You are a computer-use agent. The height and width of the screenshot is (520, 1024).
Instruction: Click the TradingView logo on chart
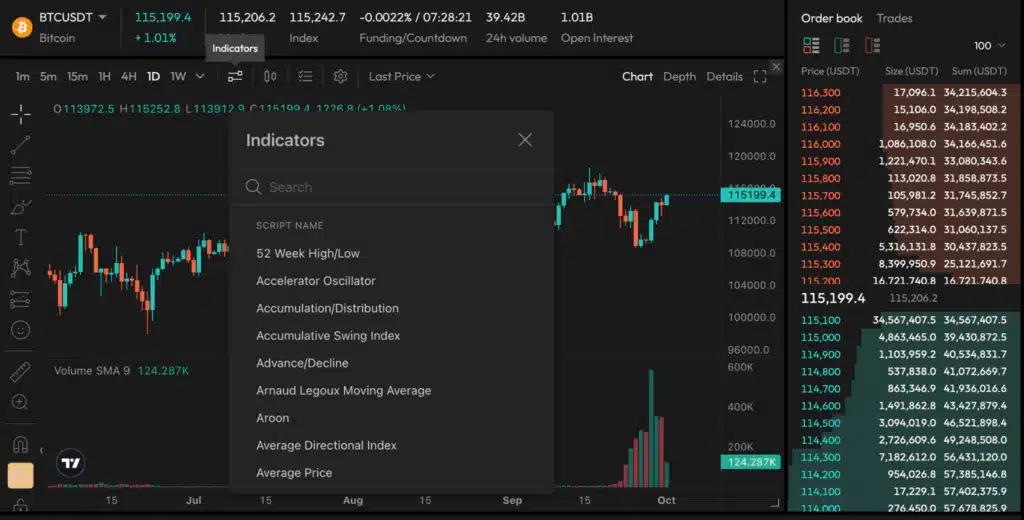(x=71, y=463)
